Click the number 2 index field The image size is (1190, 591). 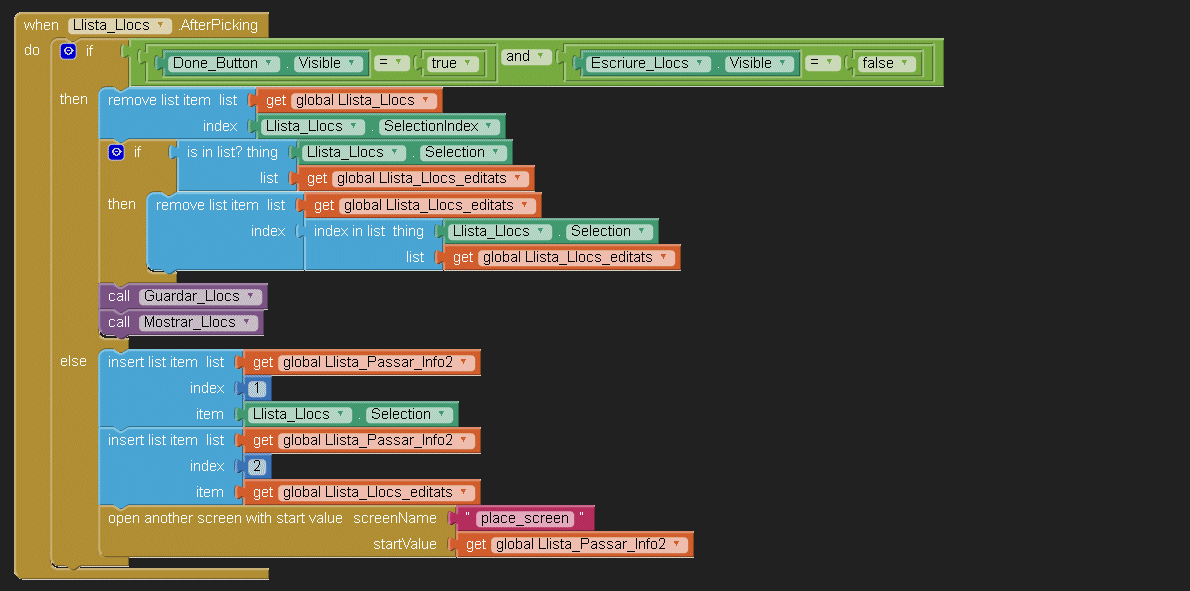point(257,466)
